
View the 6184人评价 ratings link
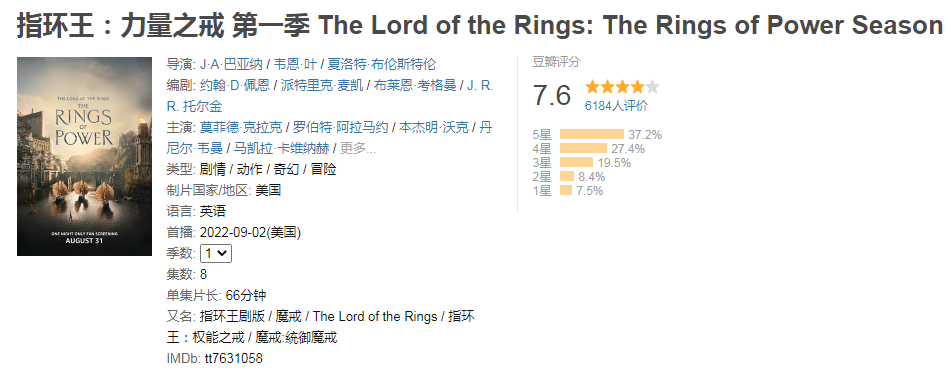coord(616,106)
